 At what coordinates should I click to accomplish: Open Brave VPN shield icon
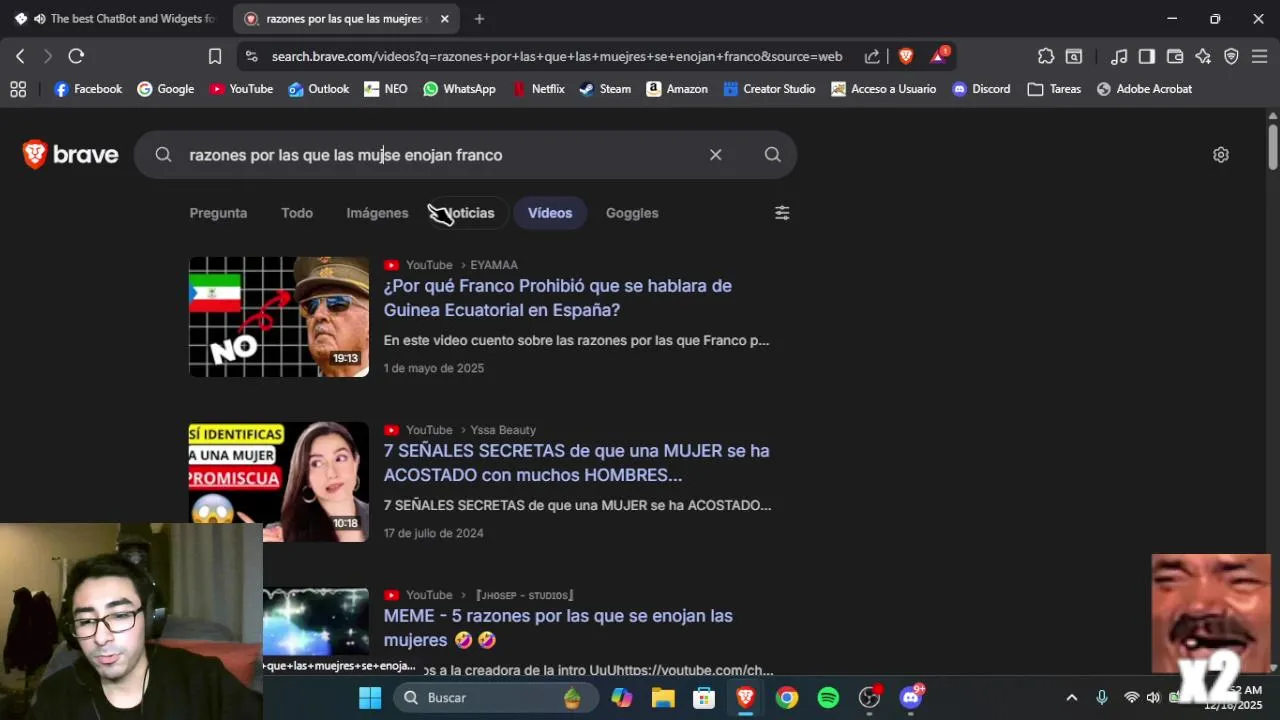tap(1231, 57)
